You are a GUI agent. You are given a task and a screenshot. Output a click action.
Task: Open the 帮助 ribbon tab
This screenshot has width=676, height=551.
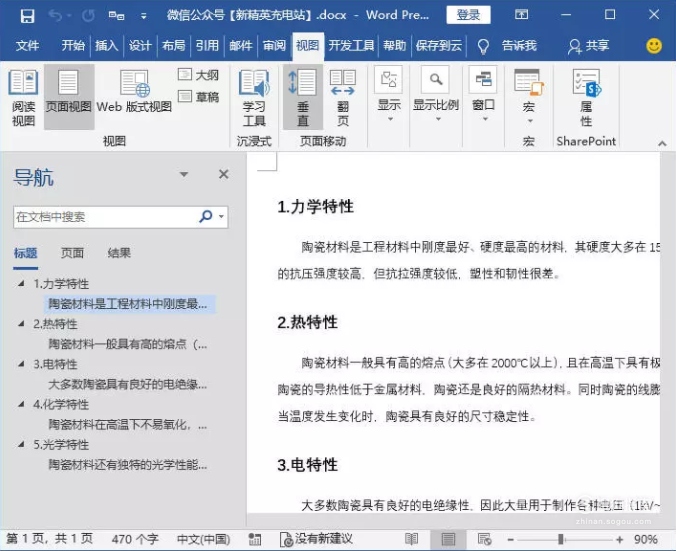pyautogui.click(x=394, y=45)
